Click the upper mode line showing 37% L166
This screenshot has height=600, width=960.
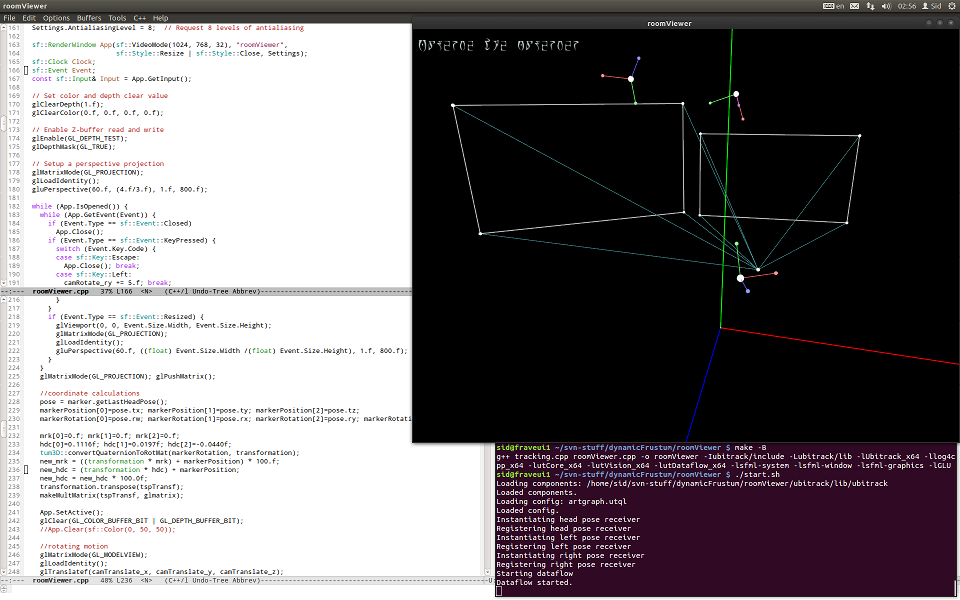206,291
